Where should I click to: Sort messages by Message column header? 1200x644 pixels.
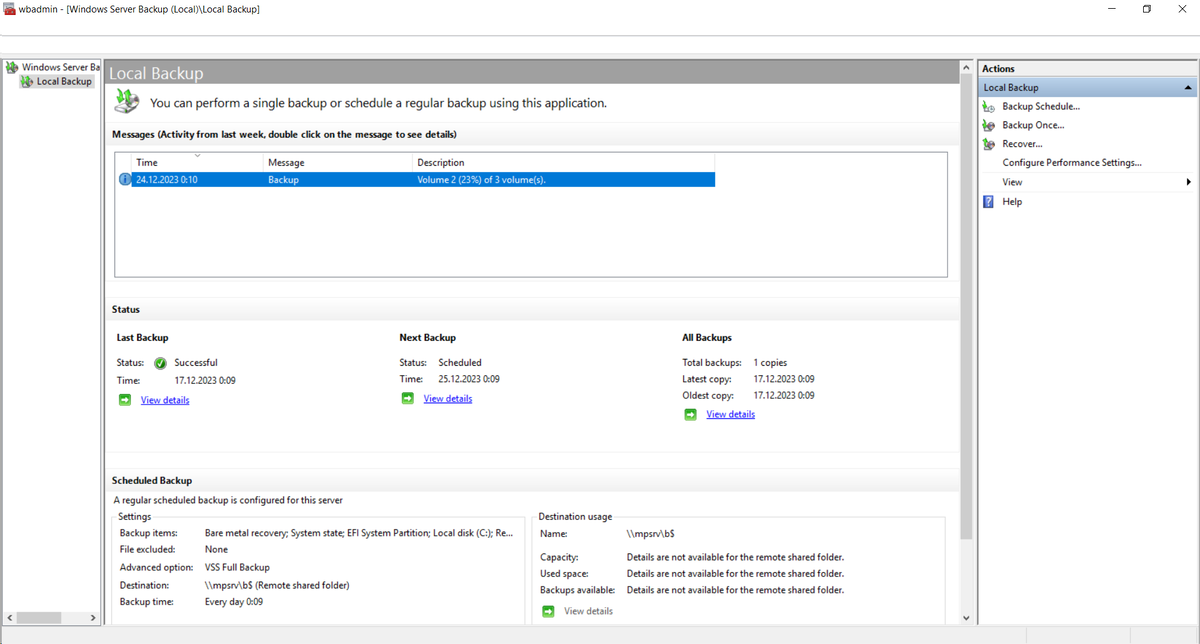(x=338, y=162)
